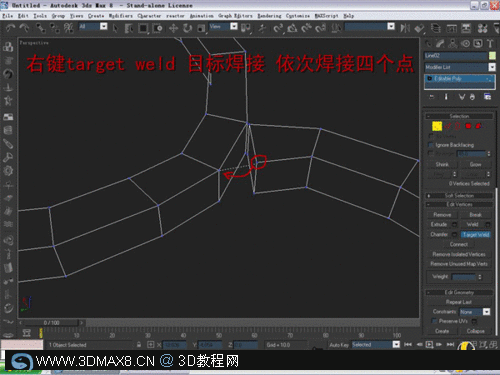The image size is (500, 375).
Task: Click the Redo arrow in the main toolbar
Action: (24, 28)
